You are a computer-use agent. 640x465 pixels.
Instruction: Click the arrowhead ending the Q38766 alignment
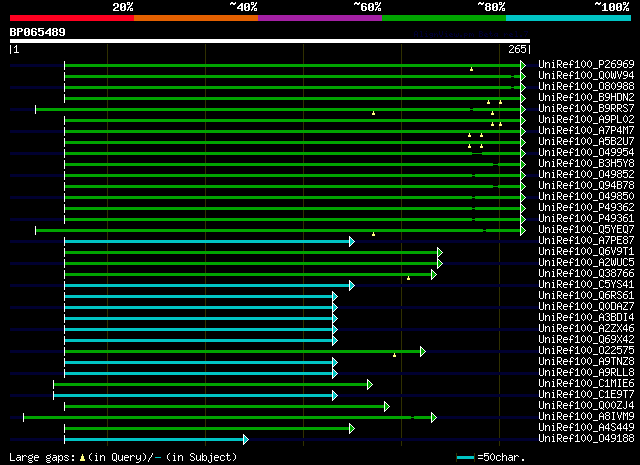pos(434,275)
